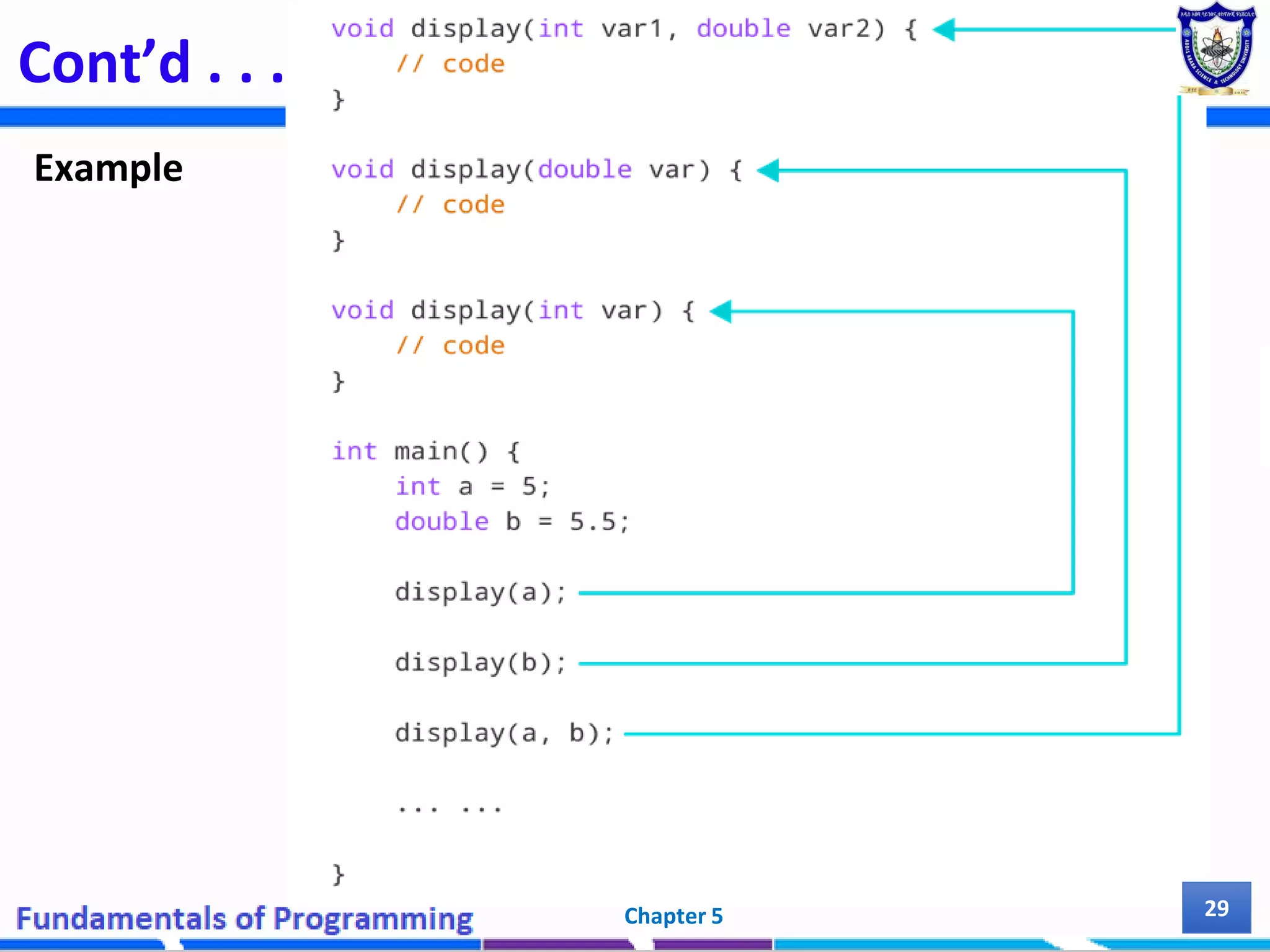Click the purple segment in bottom bar
The height and width of the screenshot is (952, 1270).
[556, 944]
